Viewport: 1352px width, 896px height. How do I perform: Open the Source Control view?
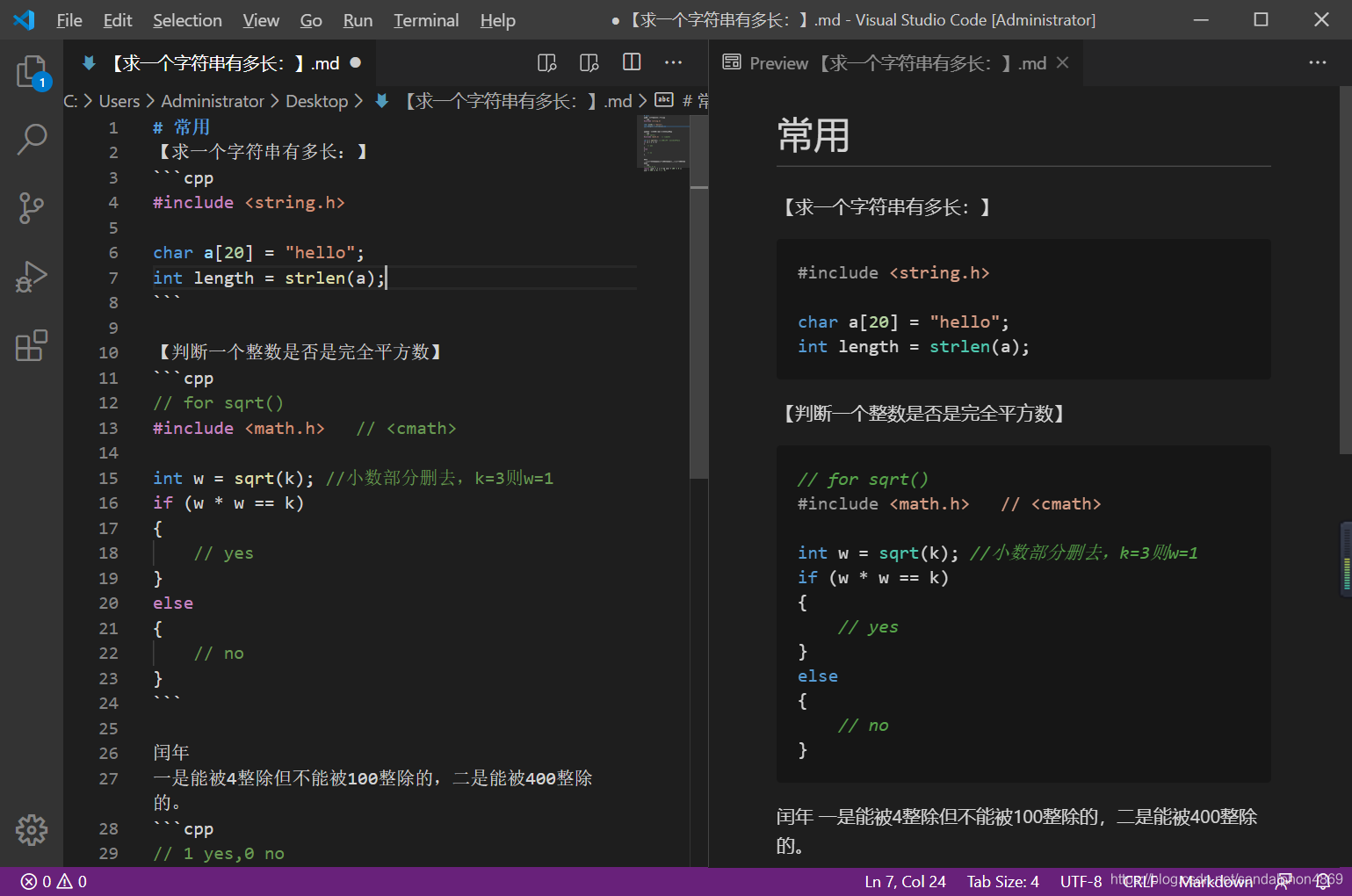click(x=32, y=208)
